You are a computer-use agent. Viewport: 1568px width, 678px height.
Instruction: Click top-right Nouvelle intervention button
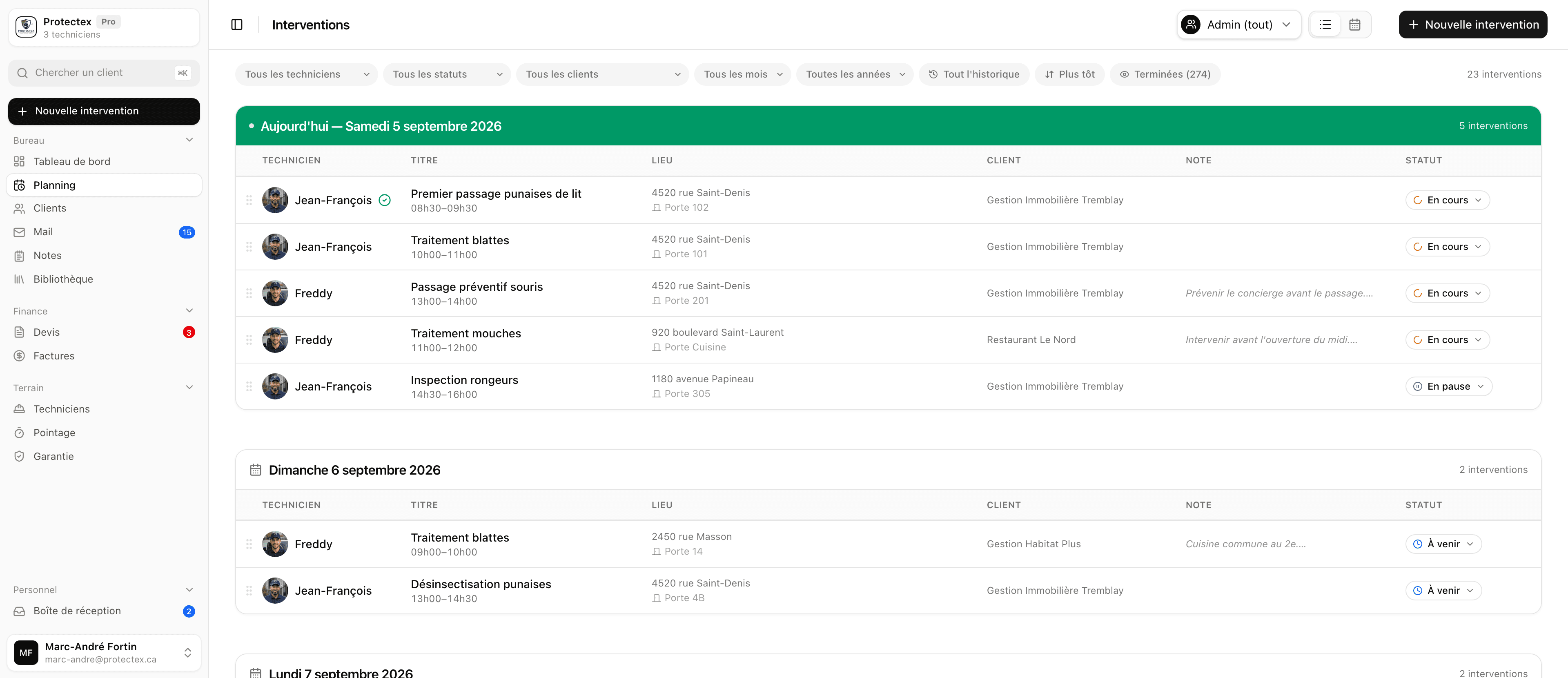1472,25
